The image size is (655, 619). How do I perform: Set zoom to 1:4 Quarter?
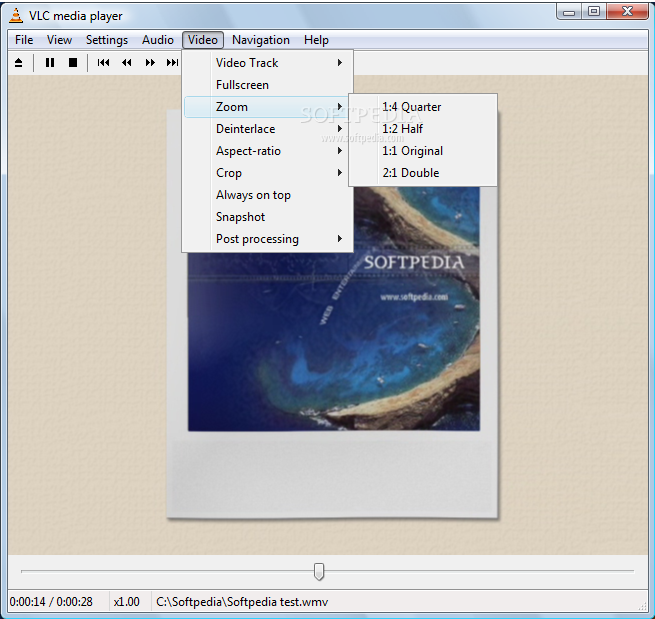pos(423,107)
